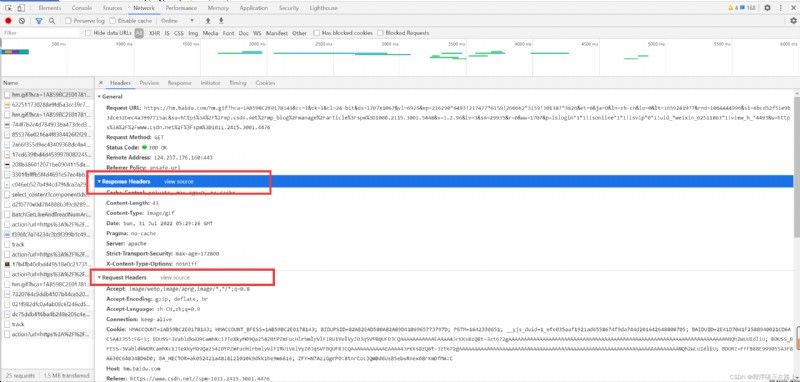Image resolution: width=800 pixels, height=382 pixels.
Task: Filter requests by Other
Action: tap(299, 33)
